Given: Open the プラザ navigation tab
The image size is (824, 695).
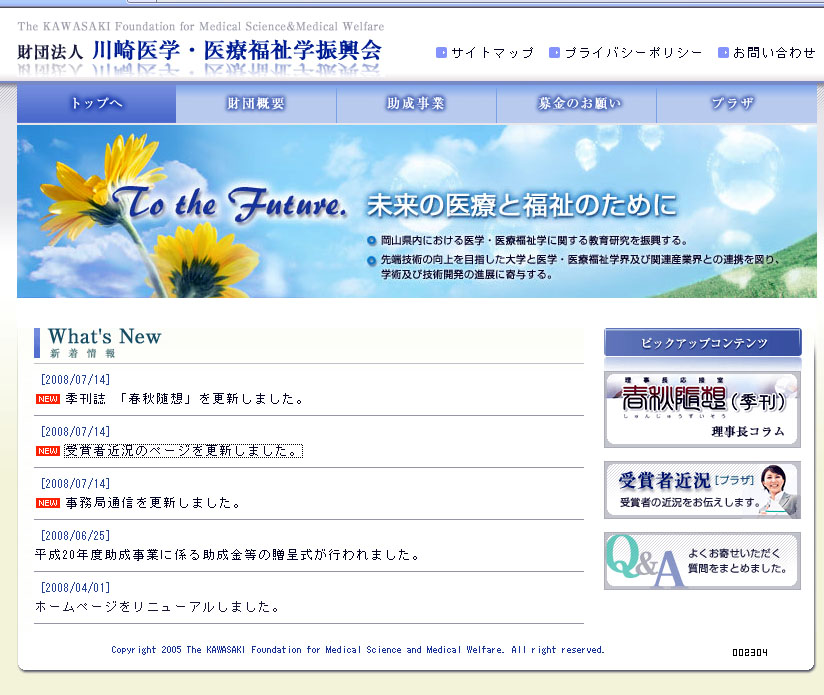Looking at the screenshot, I should (737, 103).
